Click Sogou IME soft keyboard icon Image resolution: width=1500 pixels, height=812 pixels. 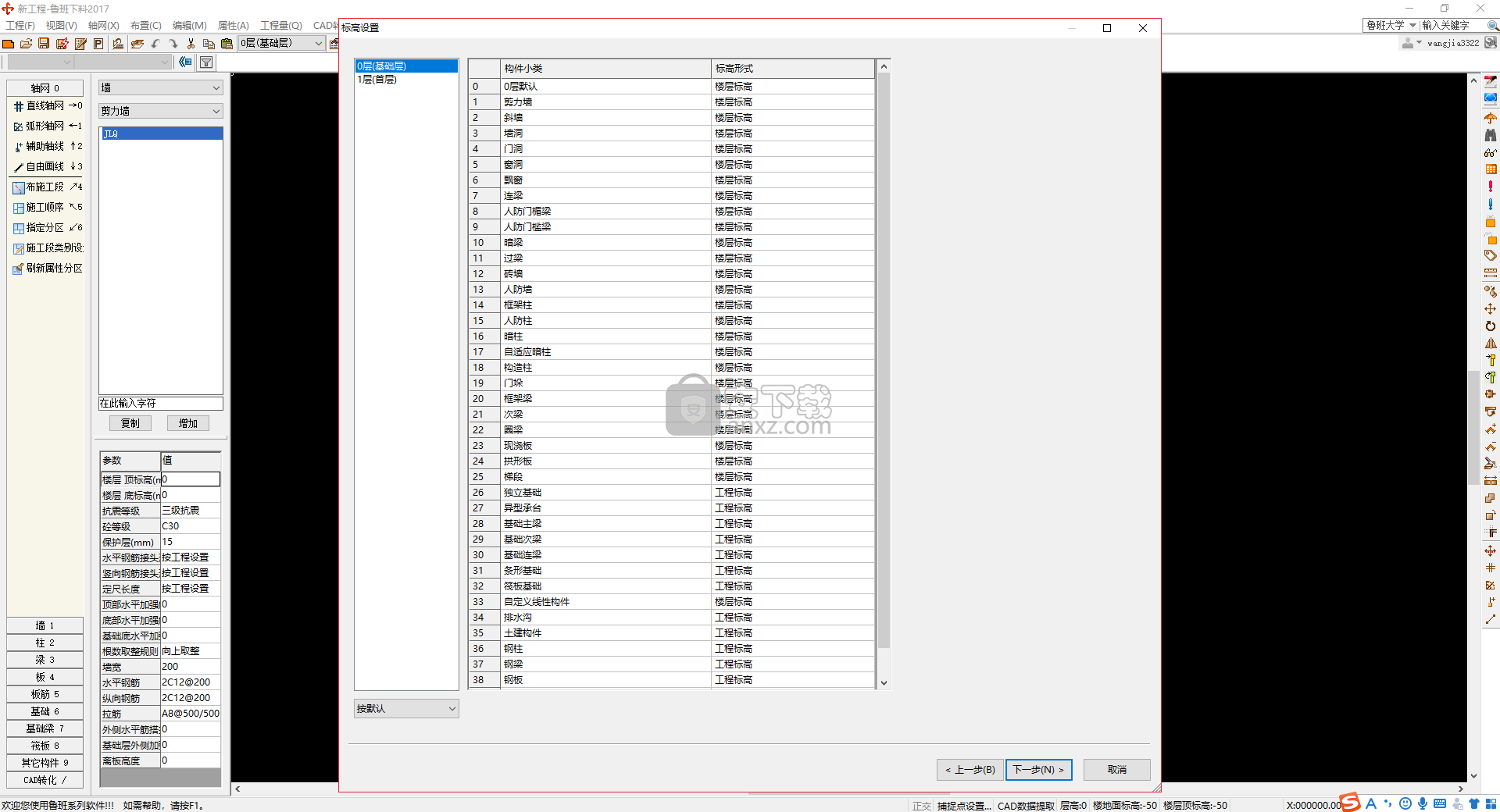click(x=1440, y=803)
